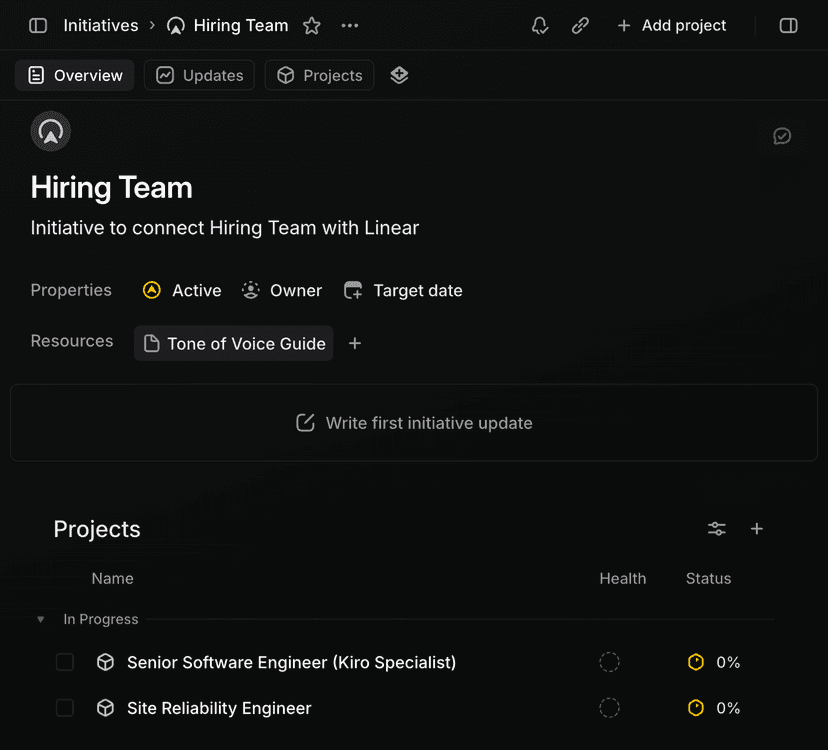This screenshot has height=750, width=828.
Task: Open projects display options sliders icon
Action: [717, 529]
